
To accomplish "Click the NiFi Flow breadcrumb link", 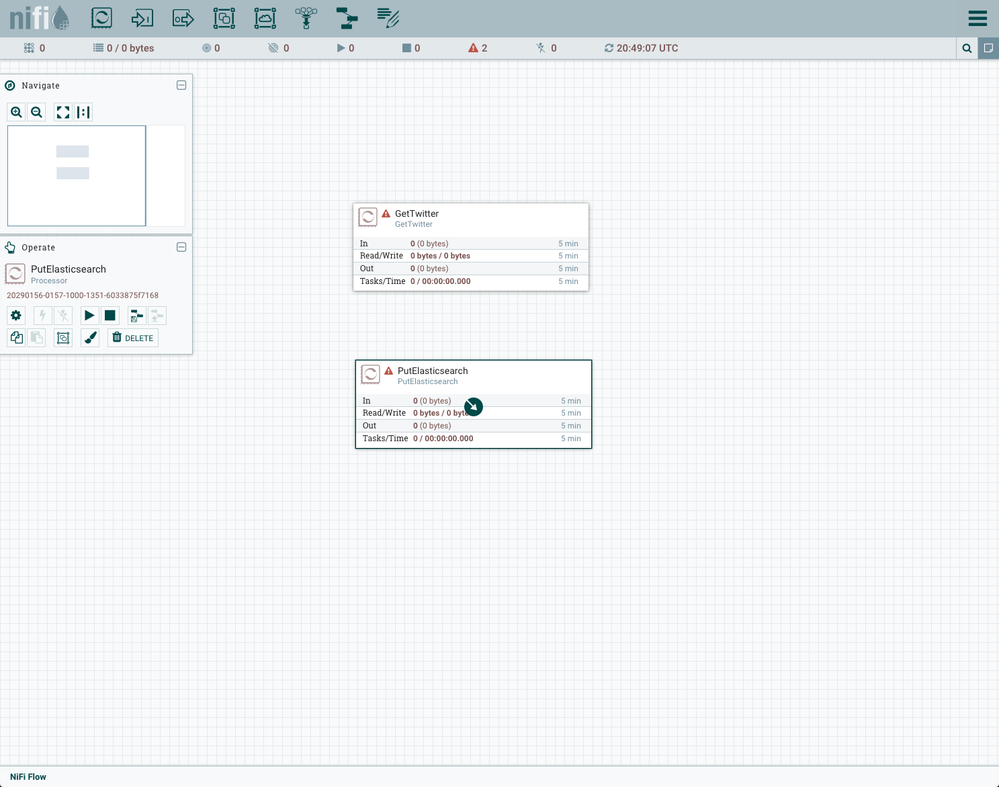I will 28,777.
